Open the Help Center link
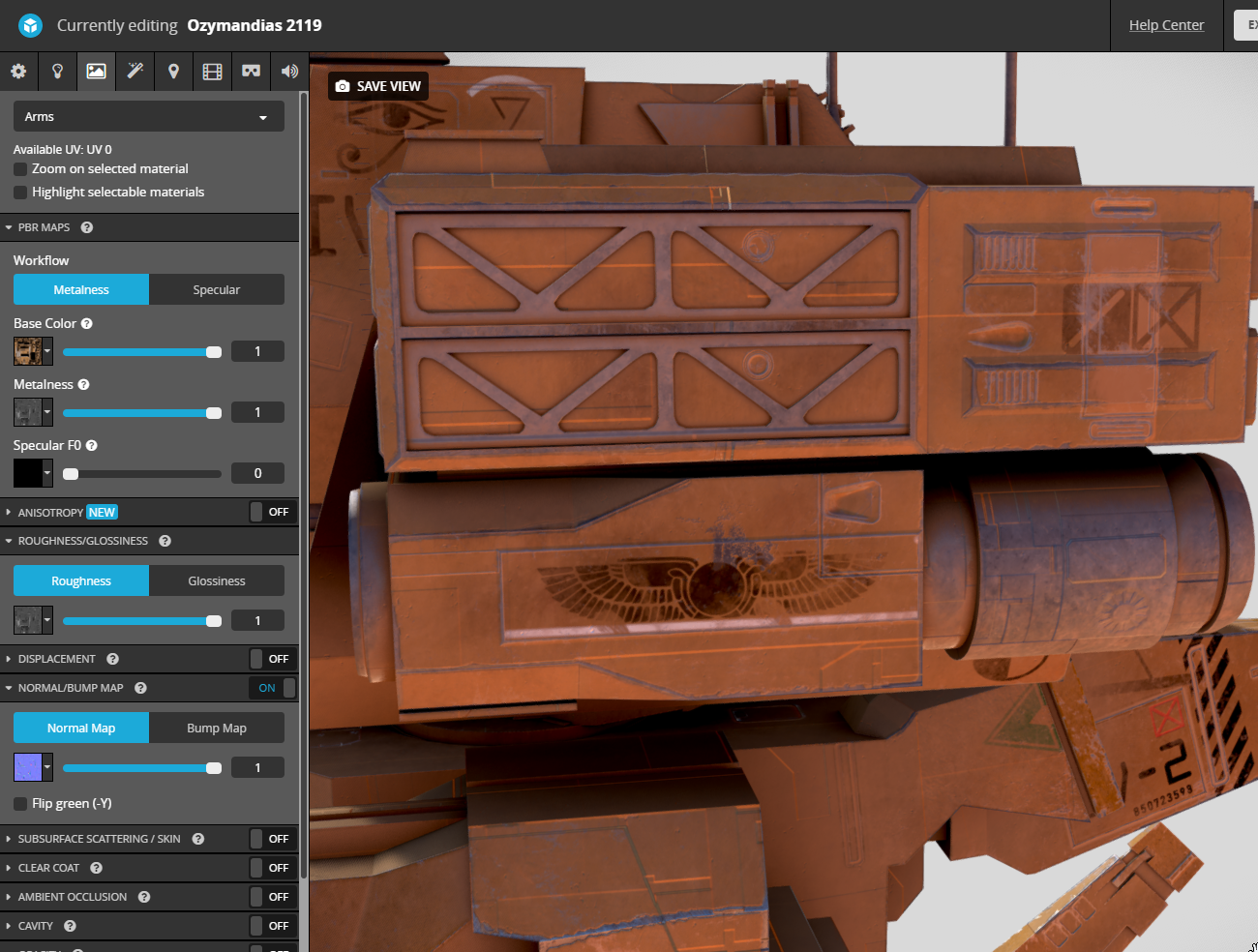 click(x=1166, y=25)
